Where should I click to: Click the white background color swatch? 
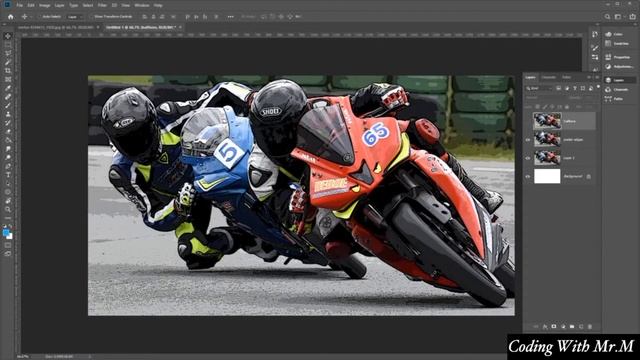(11, 237)
